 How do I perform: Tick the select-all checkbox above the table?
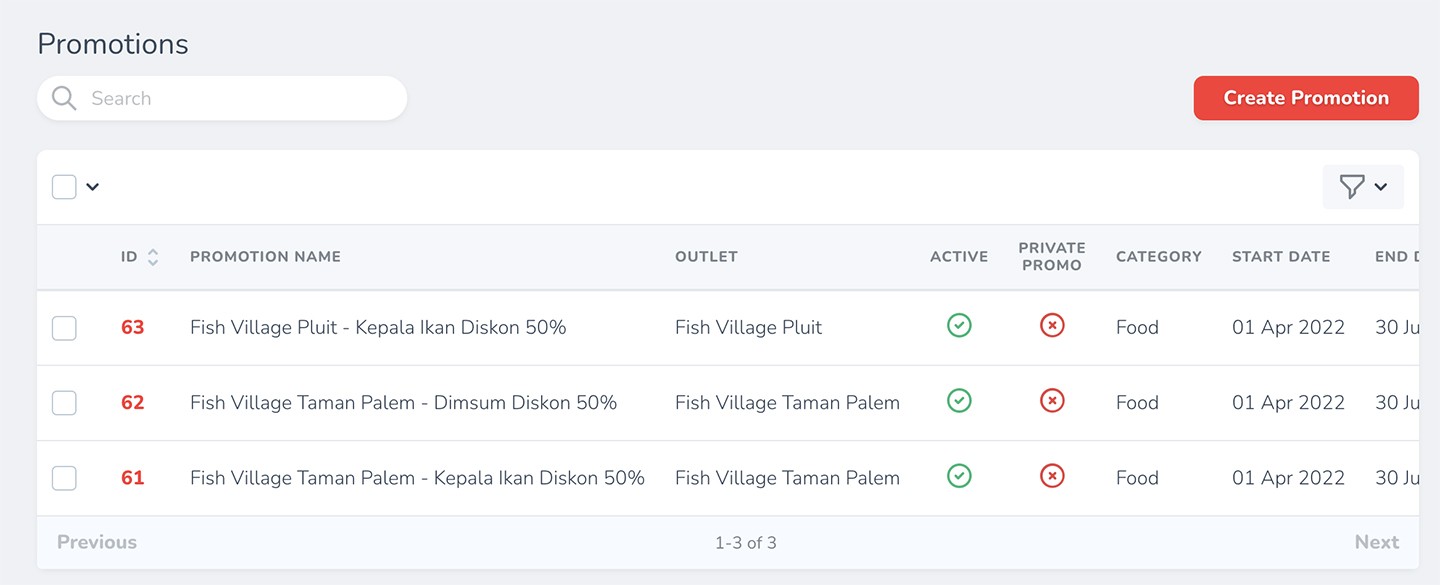click(x=64, y=187)
